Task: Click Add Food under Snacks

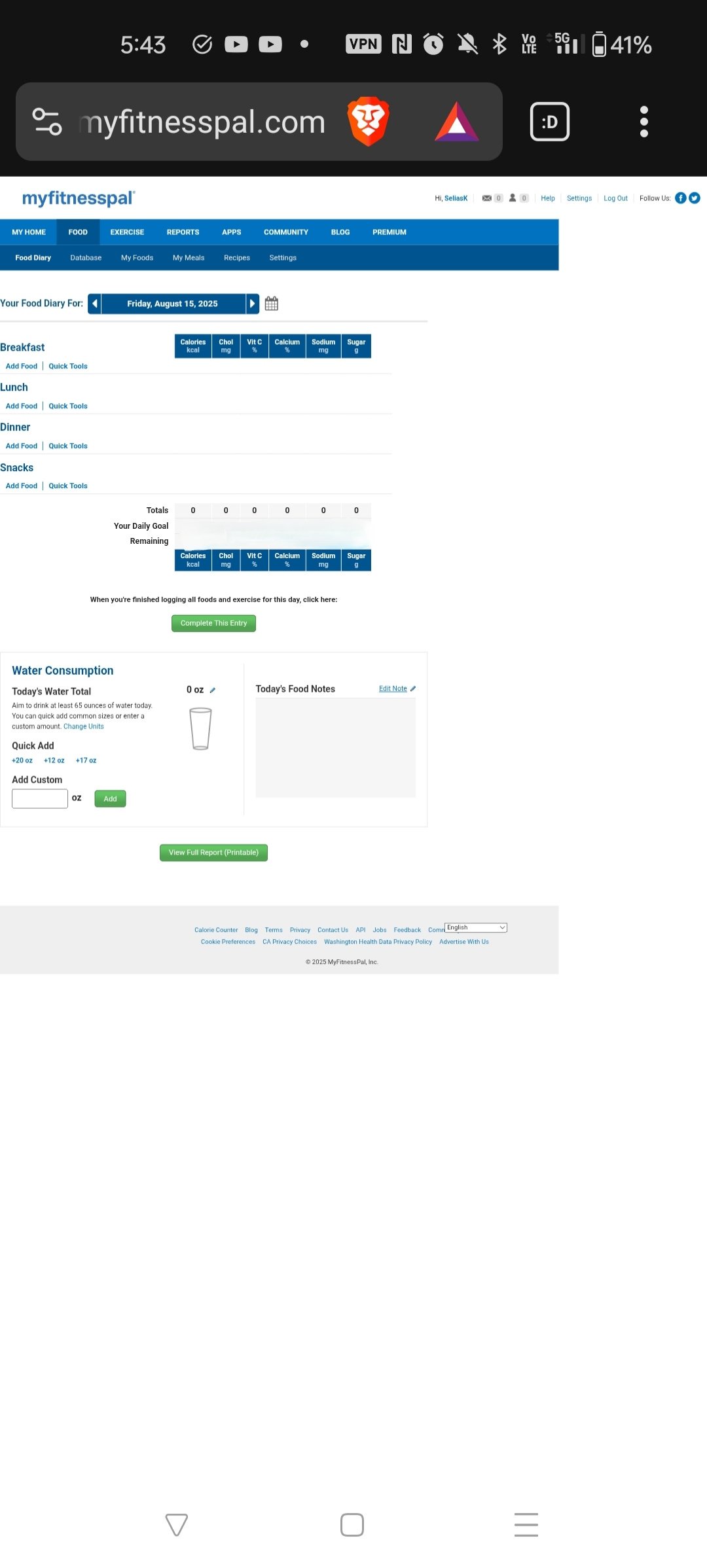Action: click(x=22, y=486)
